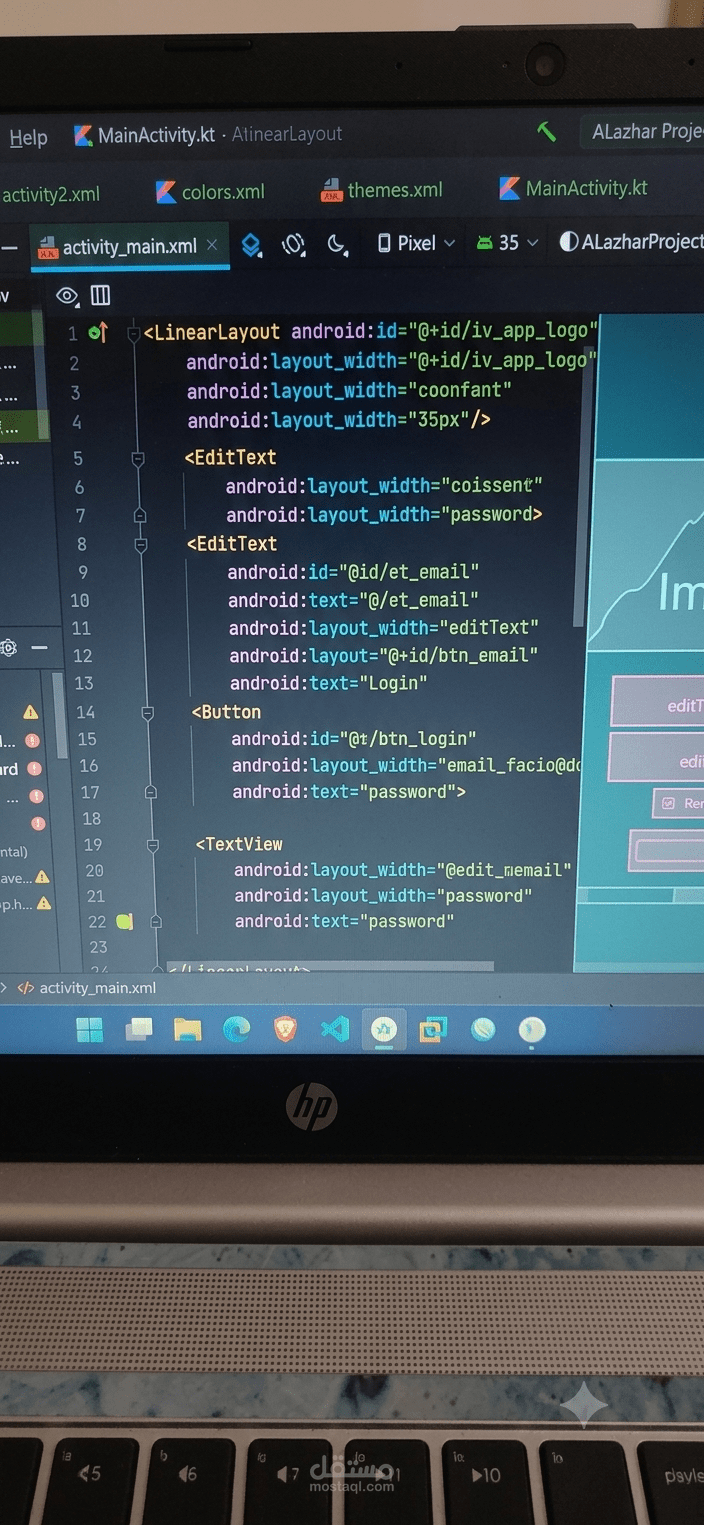Click the green hammer build icon
Screen dimensions: 704x1525
(x=546, y=132)
